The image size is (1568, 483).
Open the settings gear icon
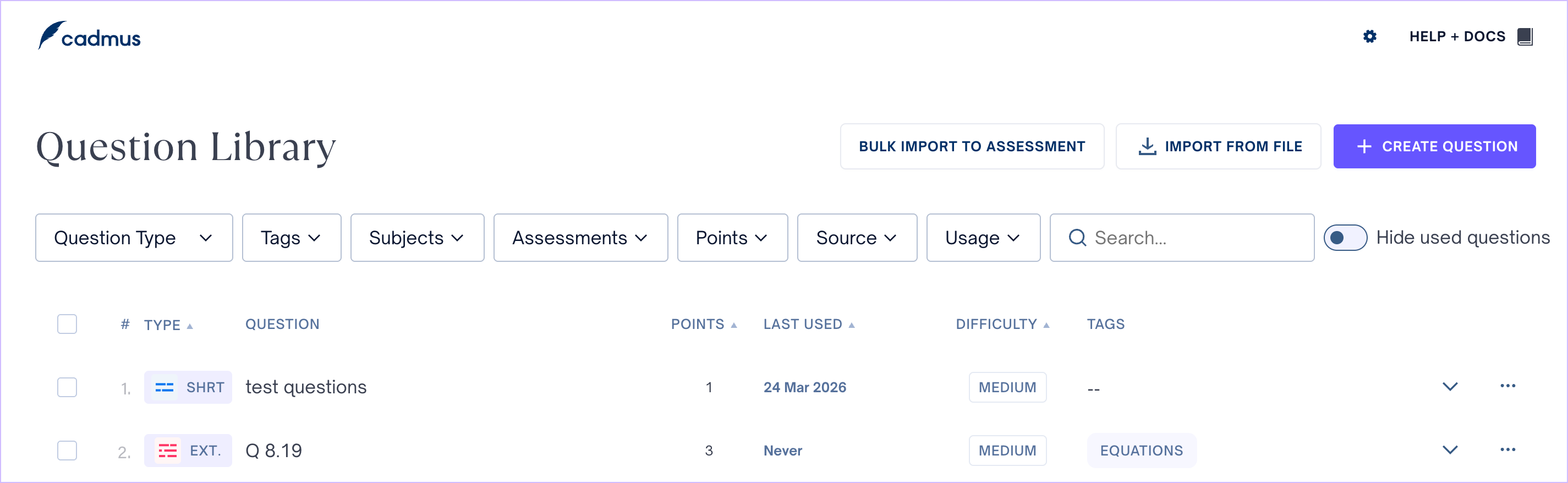coord(1369,36)
